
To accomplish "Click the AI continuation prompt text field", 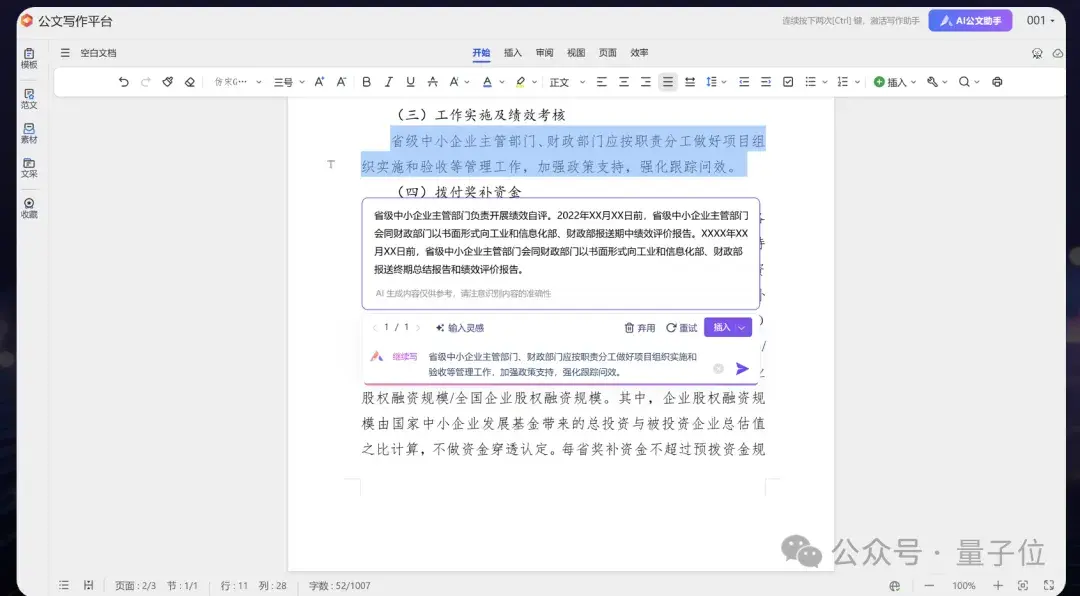I will 565,364.
